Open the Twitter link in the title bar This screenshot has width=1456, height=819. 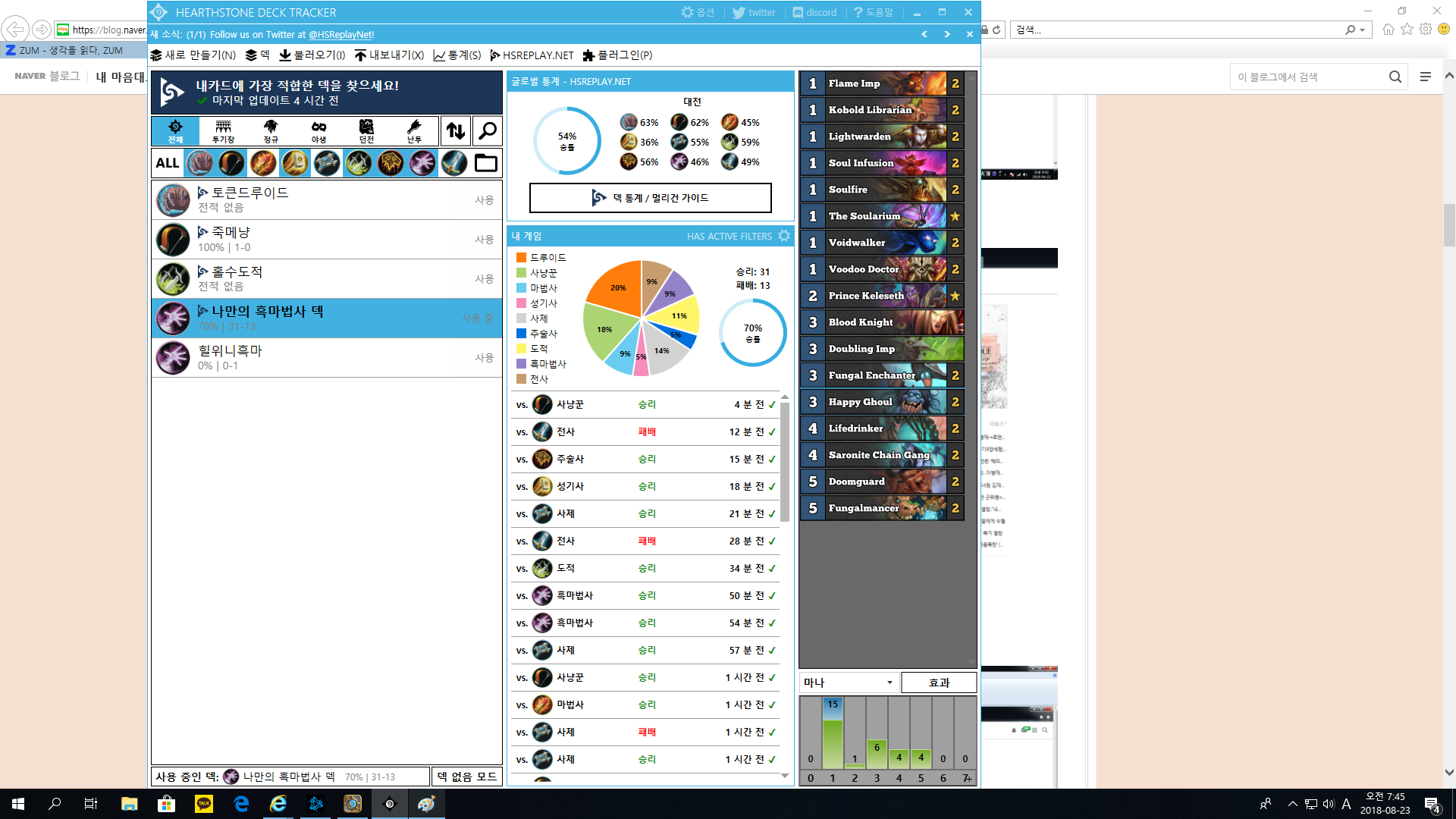pos(754,12)
